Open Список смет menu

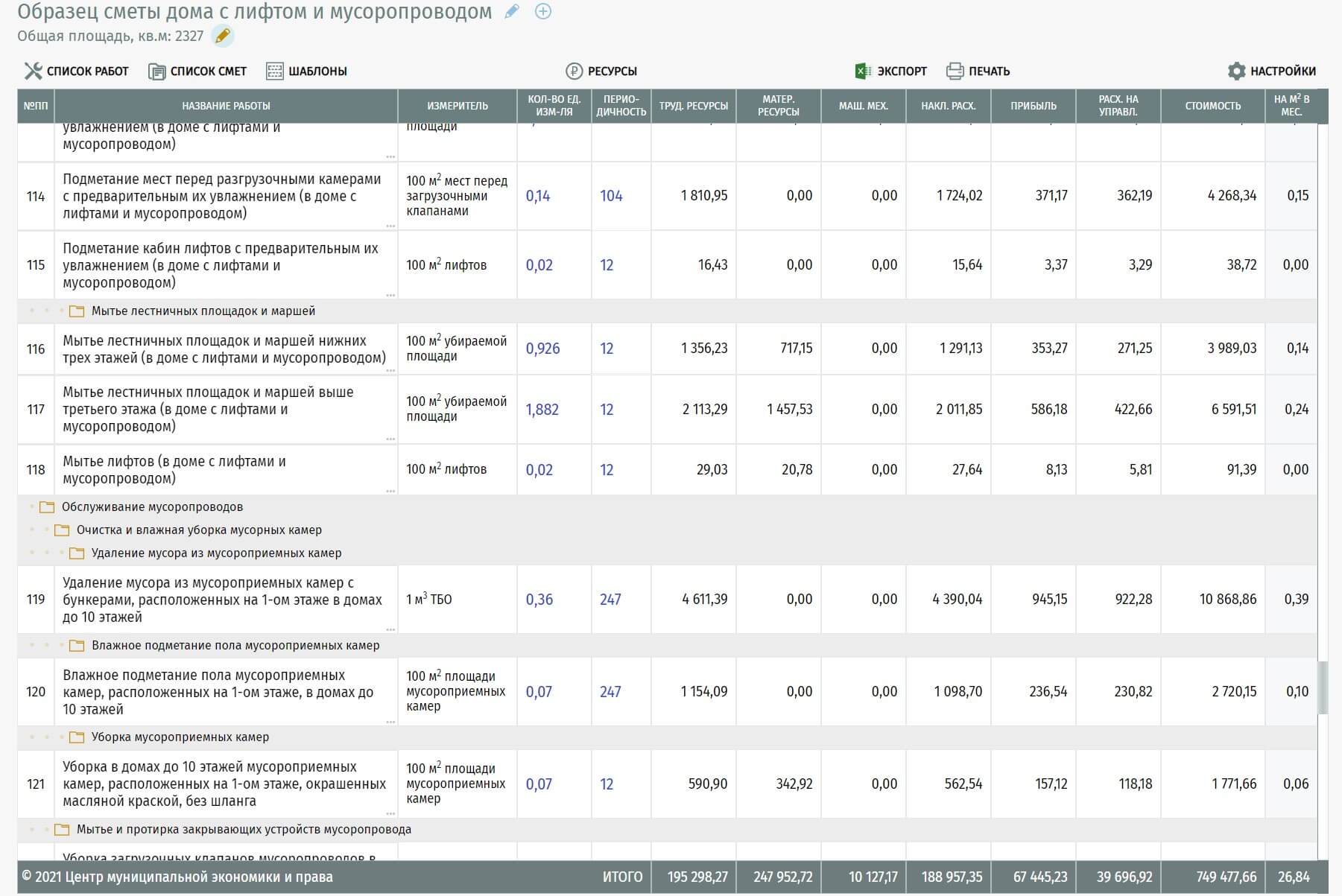pyautogui.click(x=208, y=72)
